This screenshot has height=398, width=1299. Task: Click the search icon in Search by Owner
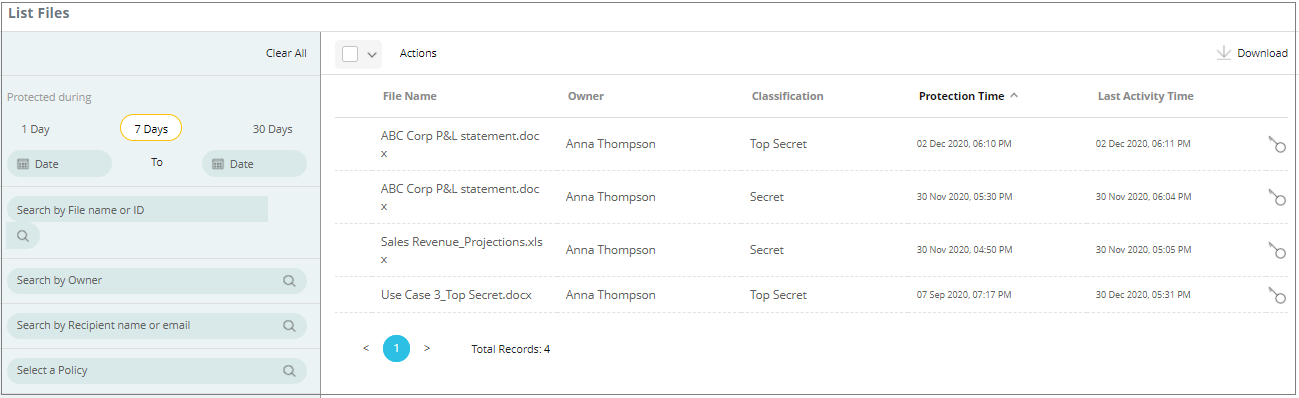coord(289,281)
